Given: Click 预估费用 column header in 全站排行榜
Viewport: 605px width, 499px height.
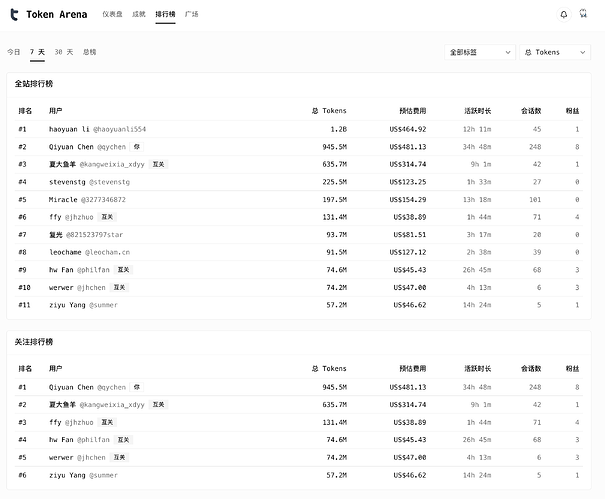Looking at the screenshot, I should coord(412,111).
